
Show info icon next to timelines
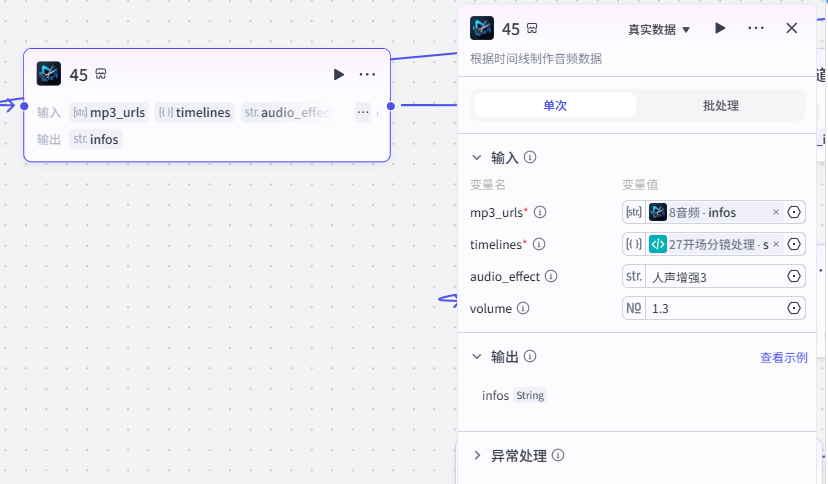[x=539, y=244]
